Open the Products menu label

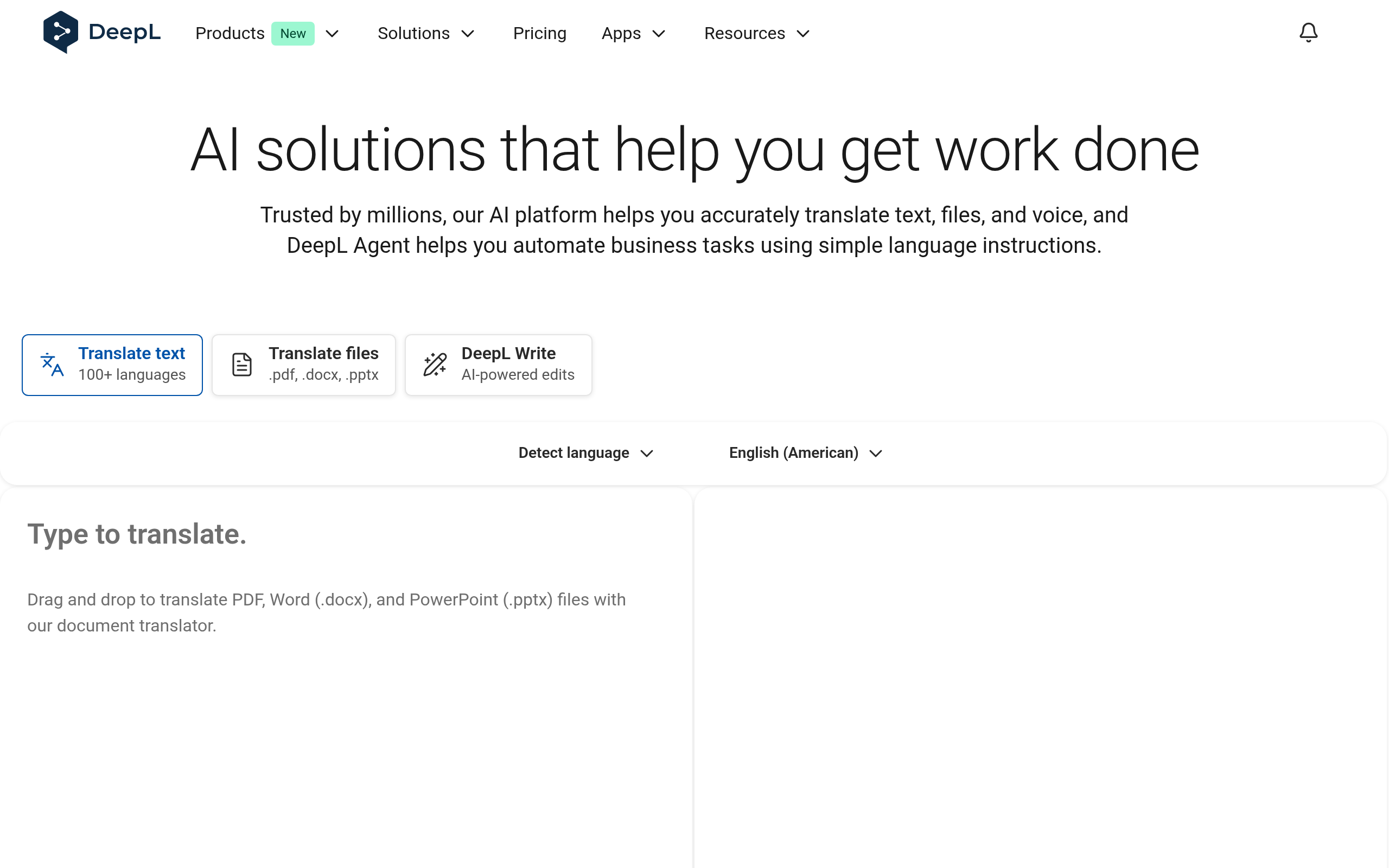pyautogui.click(x=230, y=33)
